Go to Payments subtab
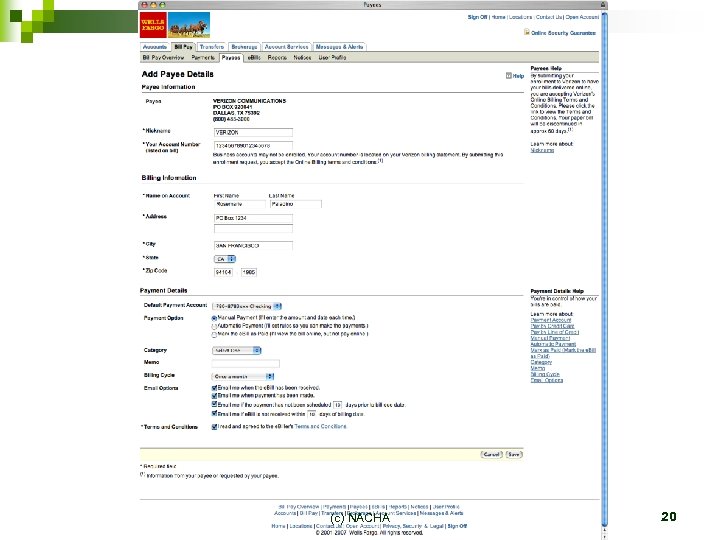Viewport: 720px width, 540px height. pos(203,58)
